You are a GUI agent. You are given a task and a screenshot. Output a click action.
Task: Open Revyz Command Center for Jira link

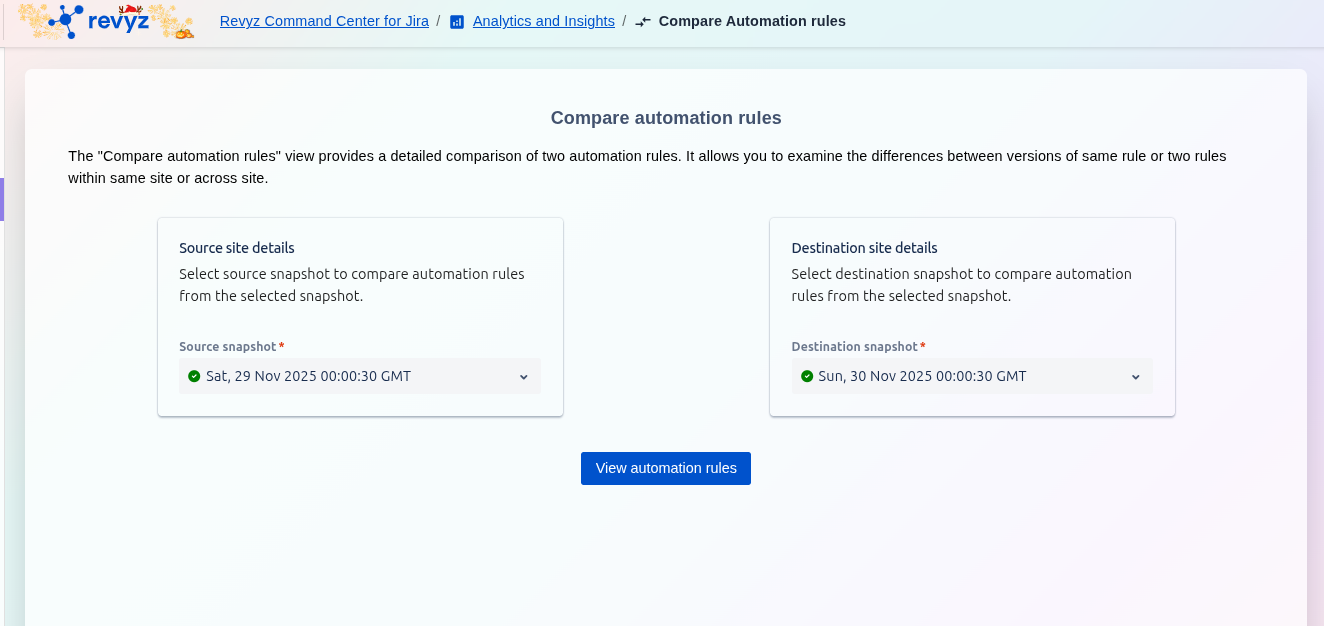click(x=324, y=21)
